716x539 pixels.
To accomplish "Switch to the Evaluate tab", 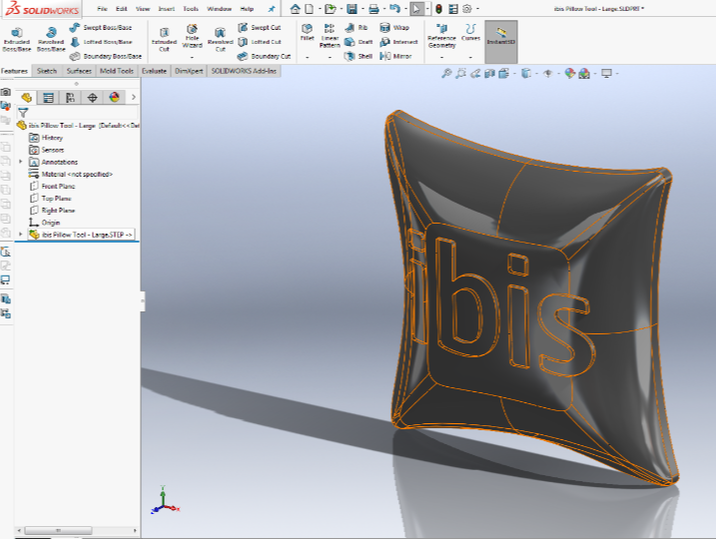I will 154,71.
